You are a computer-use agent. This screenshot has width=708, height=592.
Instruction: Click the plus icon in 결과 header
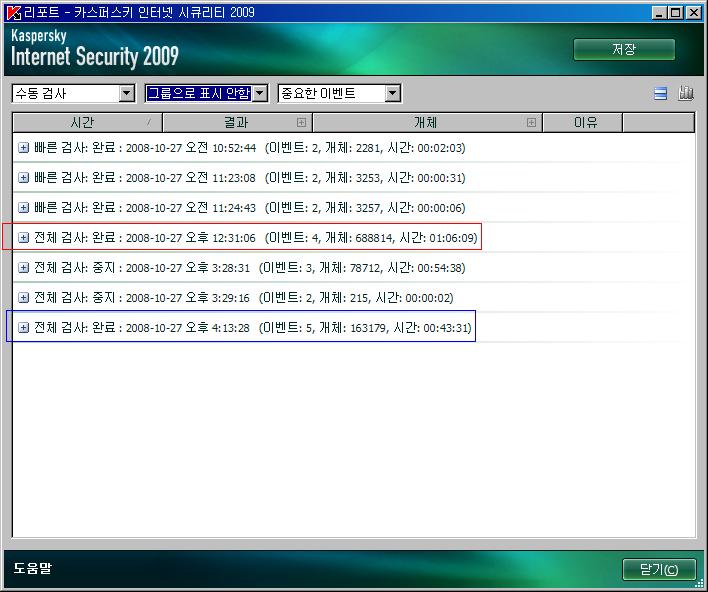click(x=301, y=122)
